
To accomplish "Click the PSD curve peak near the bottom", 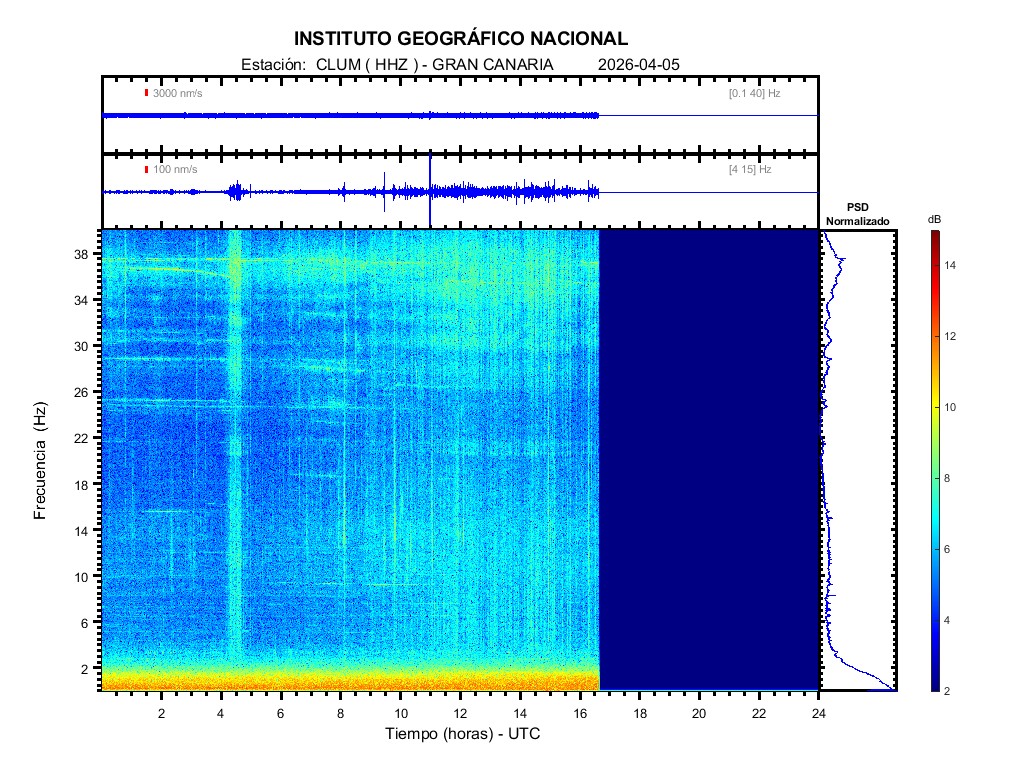I will click(890, 687).
